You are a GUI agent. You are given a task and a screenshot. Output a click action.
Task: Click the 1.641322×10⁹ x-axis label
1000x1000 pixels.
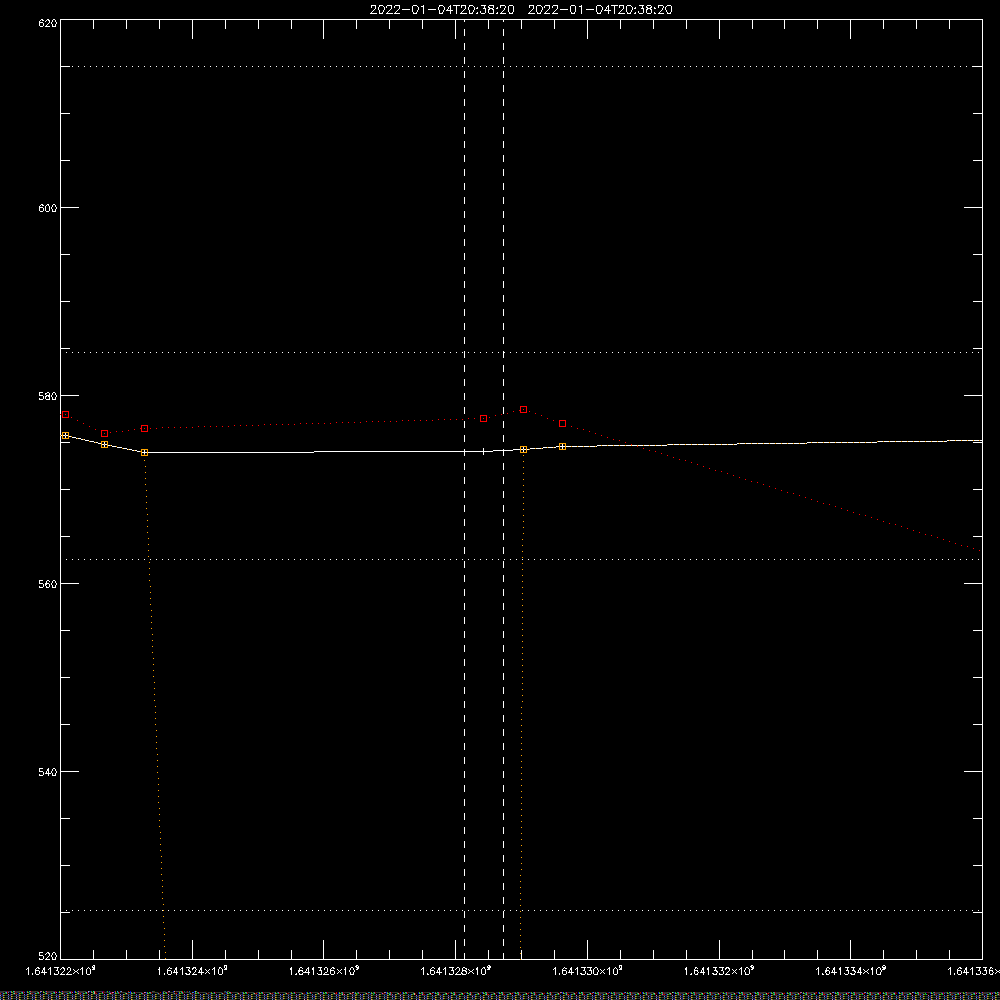click(60, 971)
